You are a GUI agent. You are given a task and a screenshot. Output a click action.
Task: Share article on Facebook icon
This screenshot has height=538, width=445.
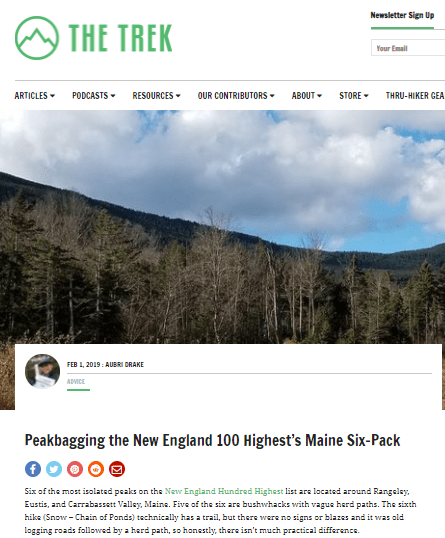[33, 469]
